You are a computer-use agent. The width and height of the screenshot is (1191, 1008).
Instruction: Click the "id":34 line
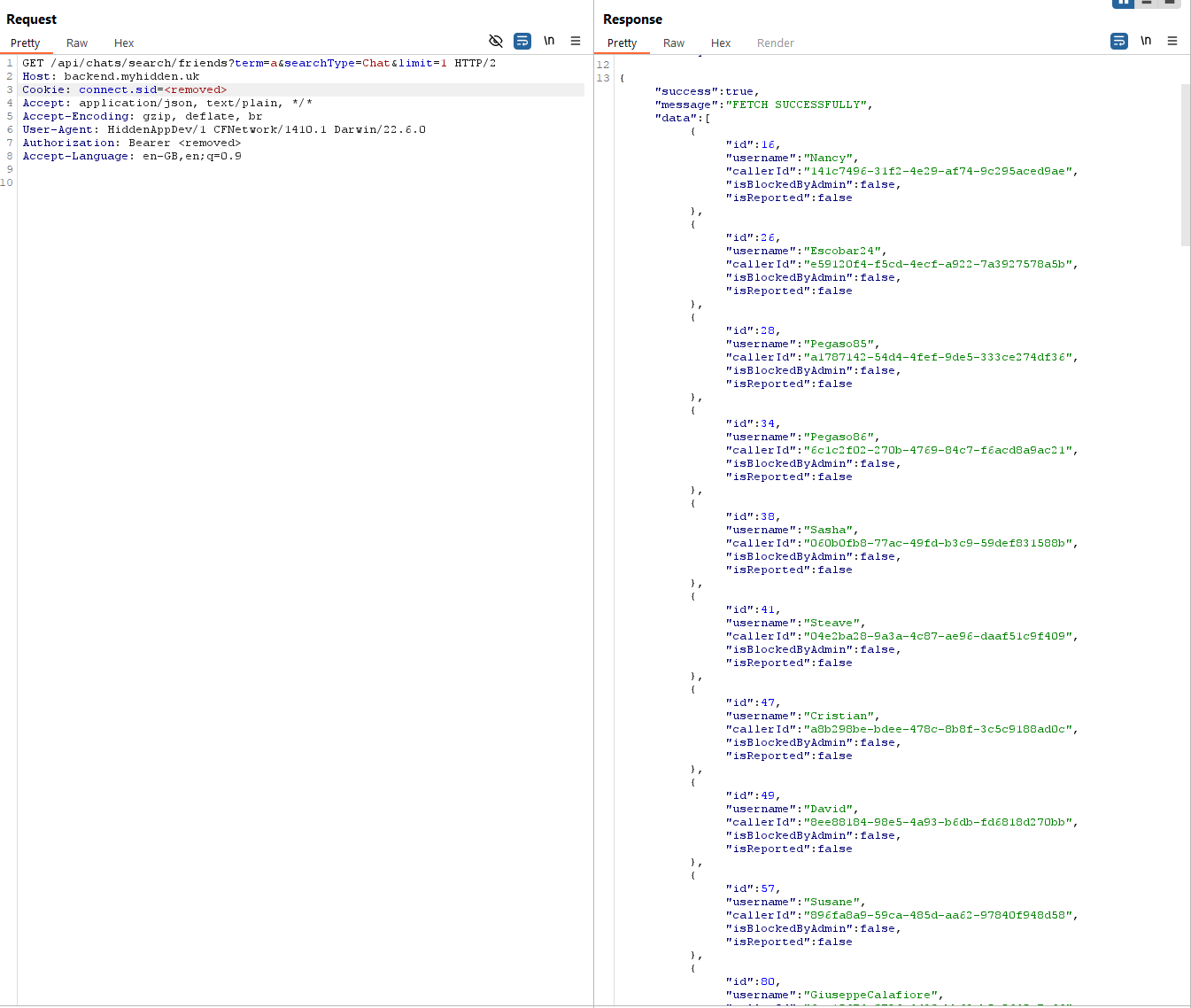tap(753, 423)
